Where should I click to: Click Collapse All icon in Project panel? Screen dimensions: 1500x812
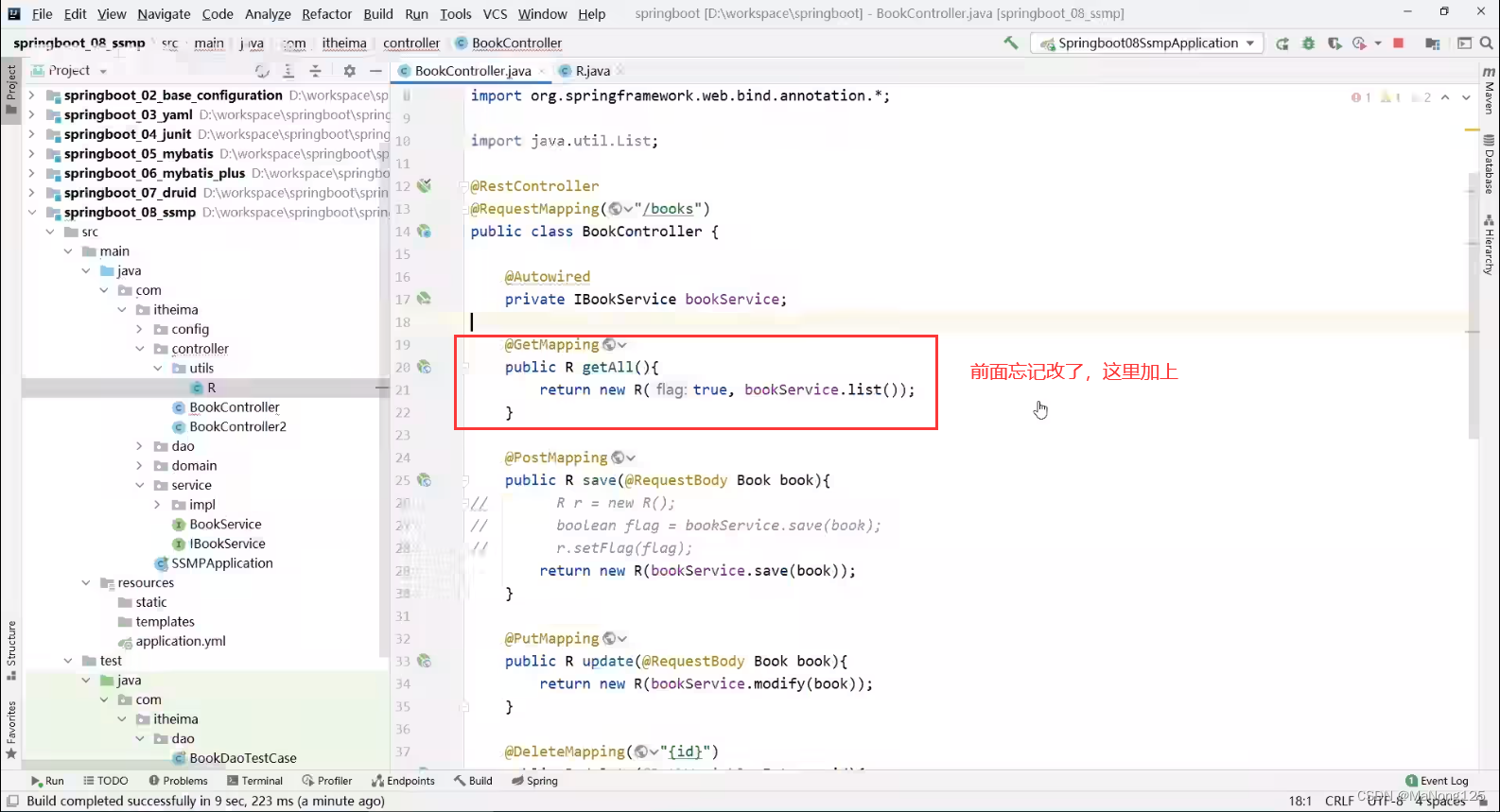[x=315, y=71]
